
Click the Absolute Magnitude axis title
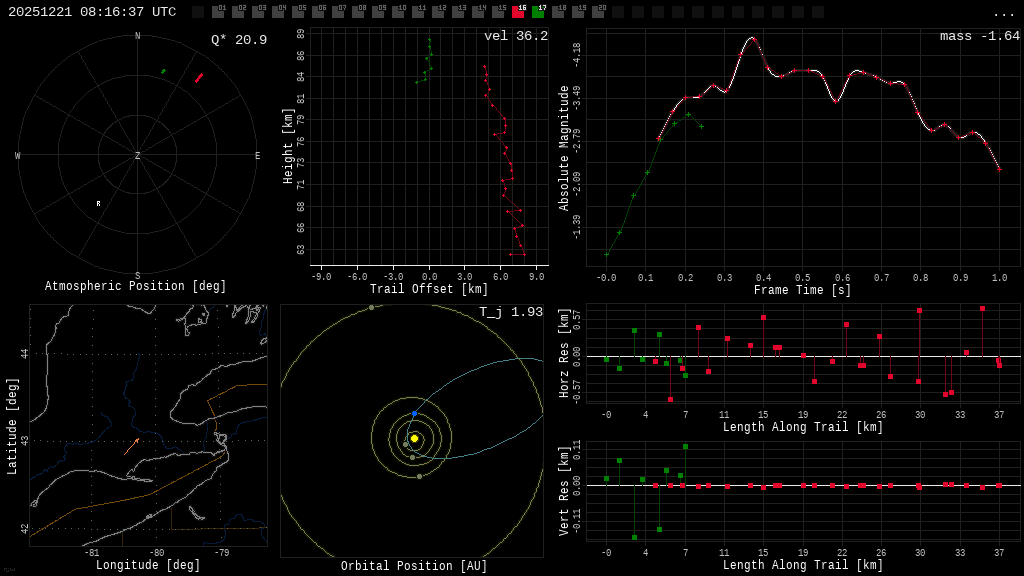click(x=564, y=148)
